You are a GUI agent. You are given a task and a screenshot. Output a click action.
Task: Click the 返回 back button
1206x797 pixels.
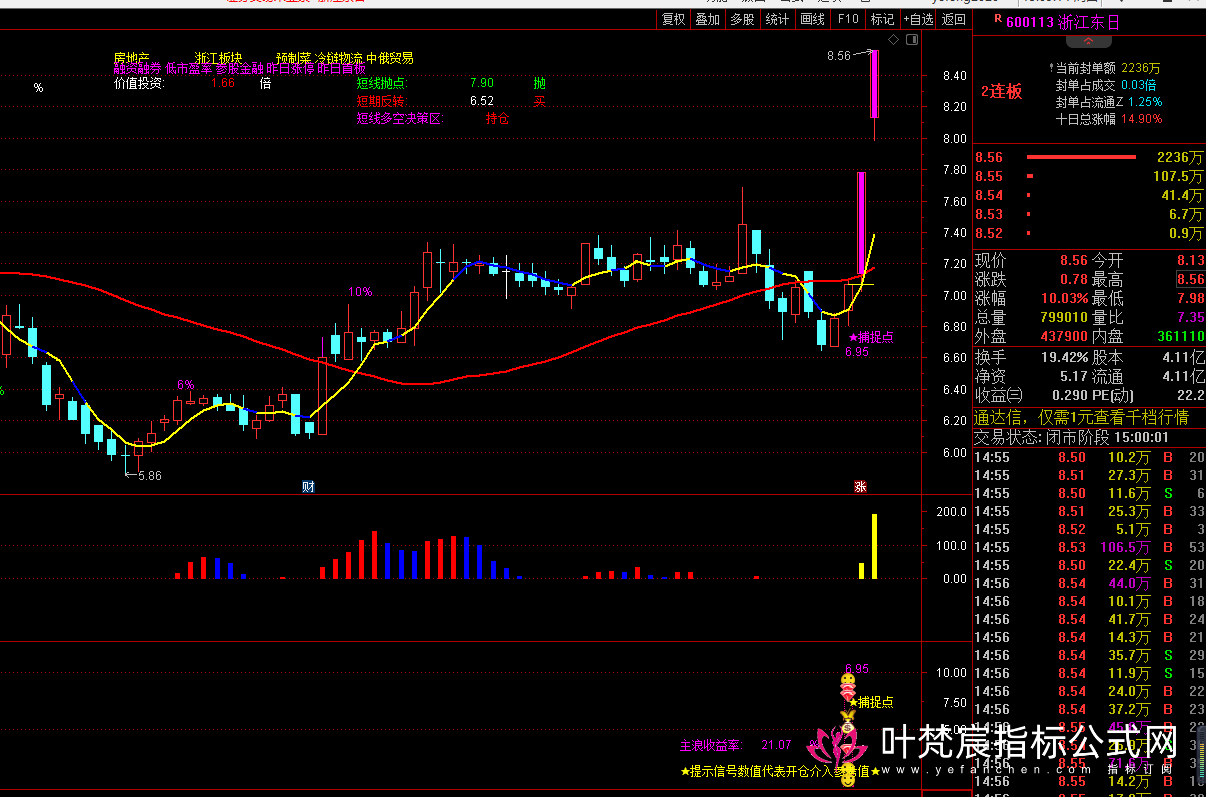tap(954, 19)
